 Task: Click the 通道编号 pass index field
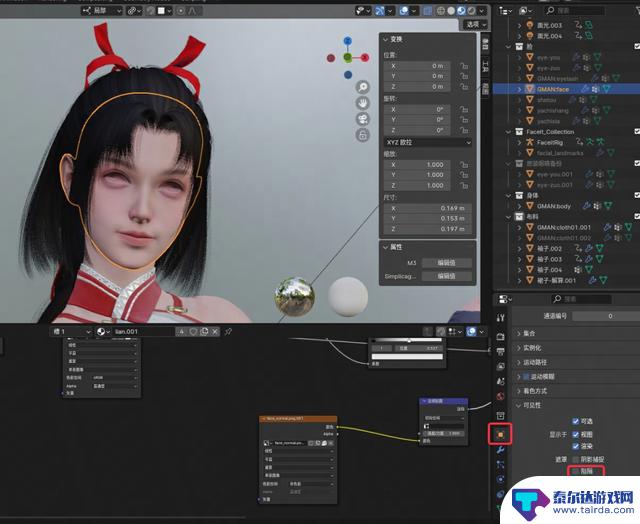(606, 316)
